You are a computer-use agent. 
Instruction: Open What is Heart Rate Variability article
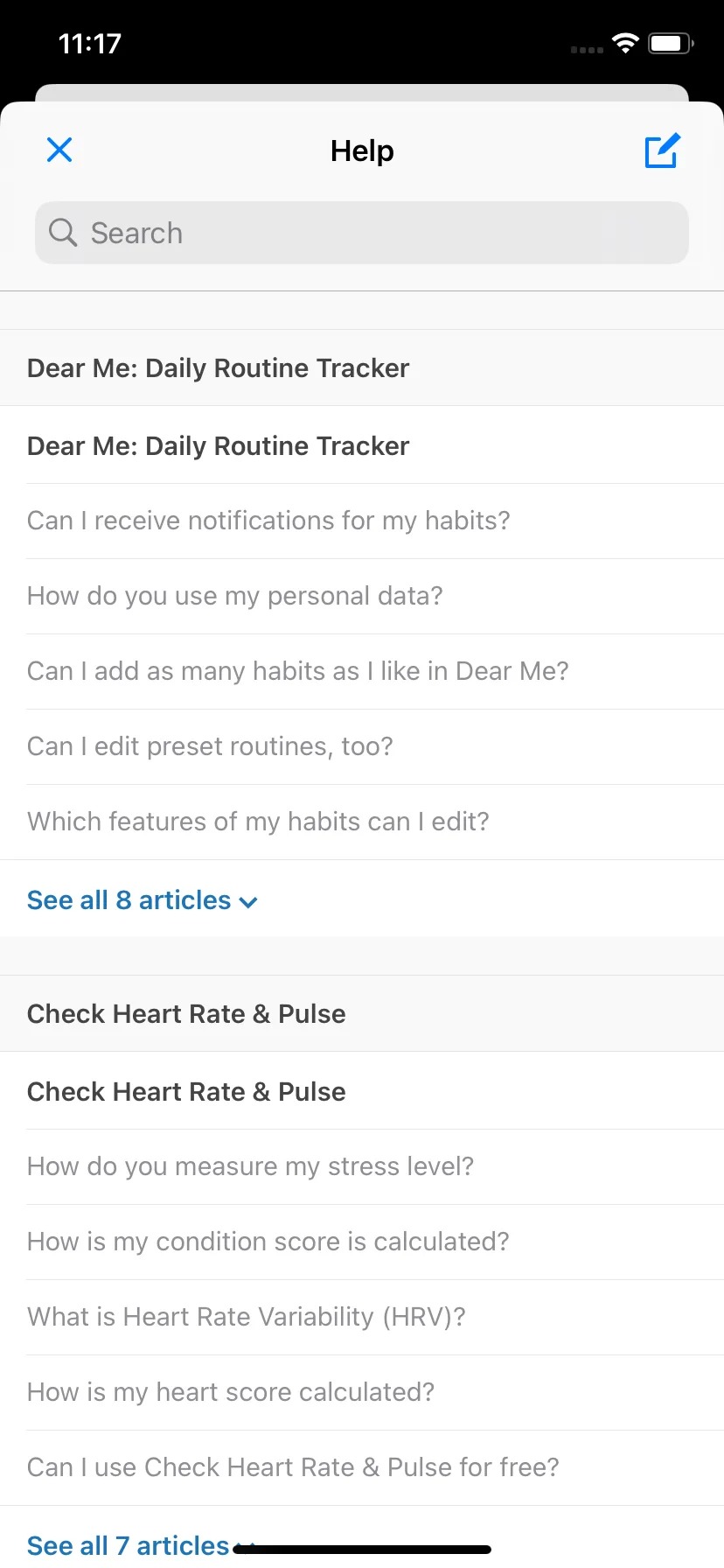point(362,1317)
